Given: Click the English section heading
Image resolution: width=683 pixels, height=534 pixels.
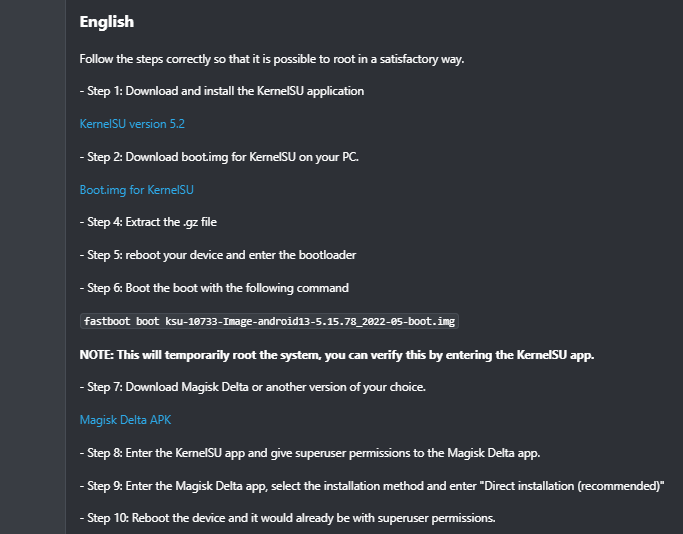Looking at the screenshot, I should coord(107,22).
